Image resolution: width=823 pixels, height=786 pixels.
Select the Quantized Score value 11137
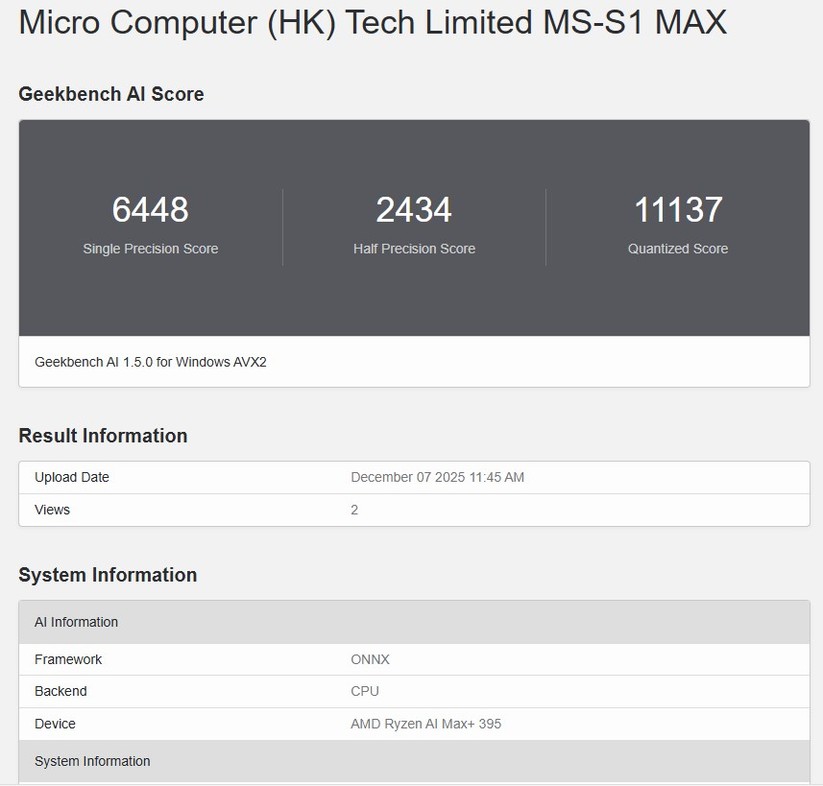pos(677,210)
